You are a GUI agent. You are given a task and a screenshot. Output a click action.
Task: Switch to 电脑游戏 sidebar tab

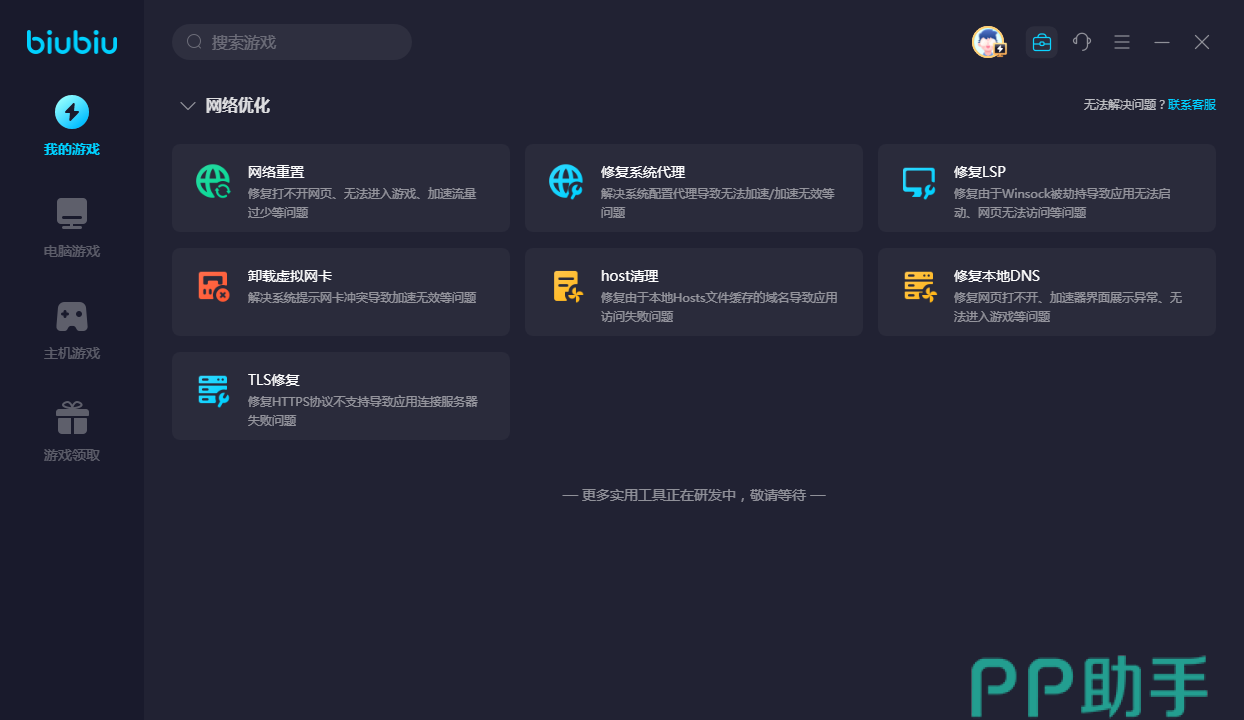(72, 228)
